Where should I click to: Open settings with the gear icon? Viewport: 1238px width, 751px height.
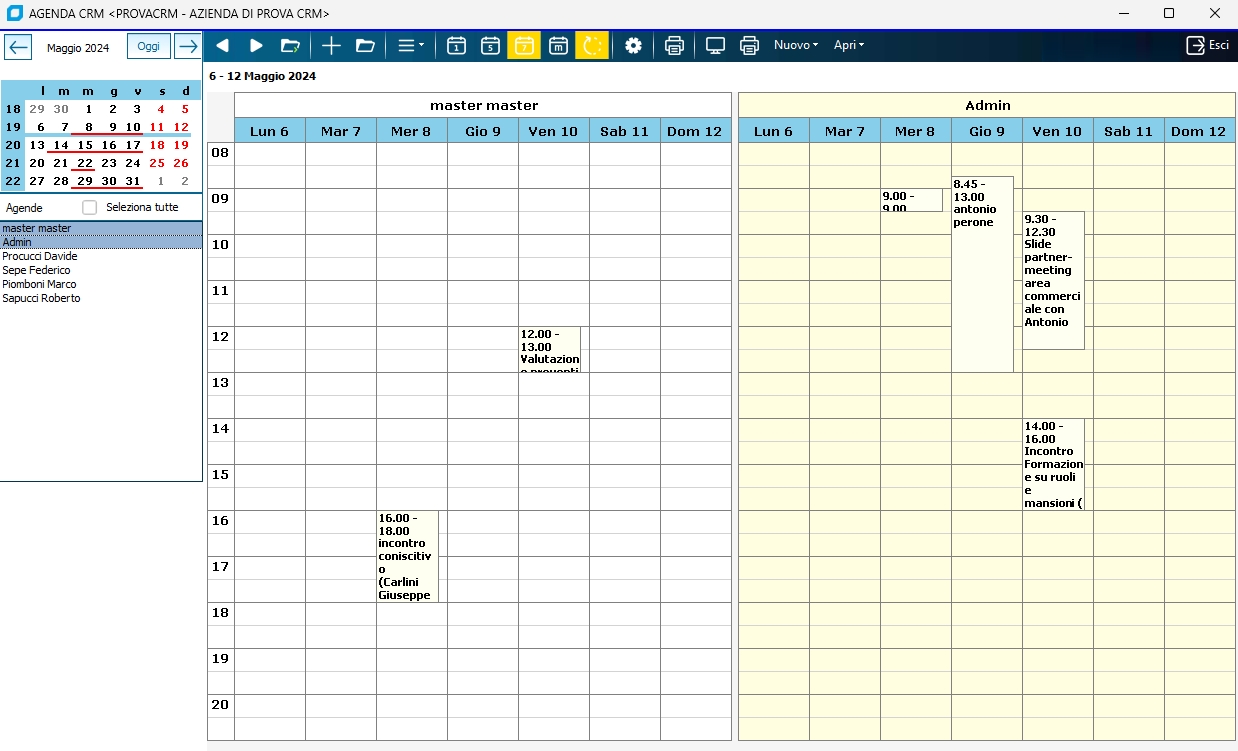pyautogui.click(x=633, y=45)
